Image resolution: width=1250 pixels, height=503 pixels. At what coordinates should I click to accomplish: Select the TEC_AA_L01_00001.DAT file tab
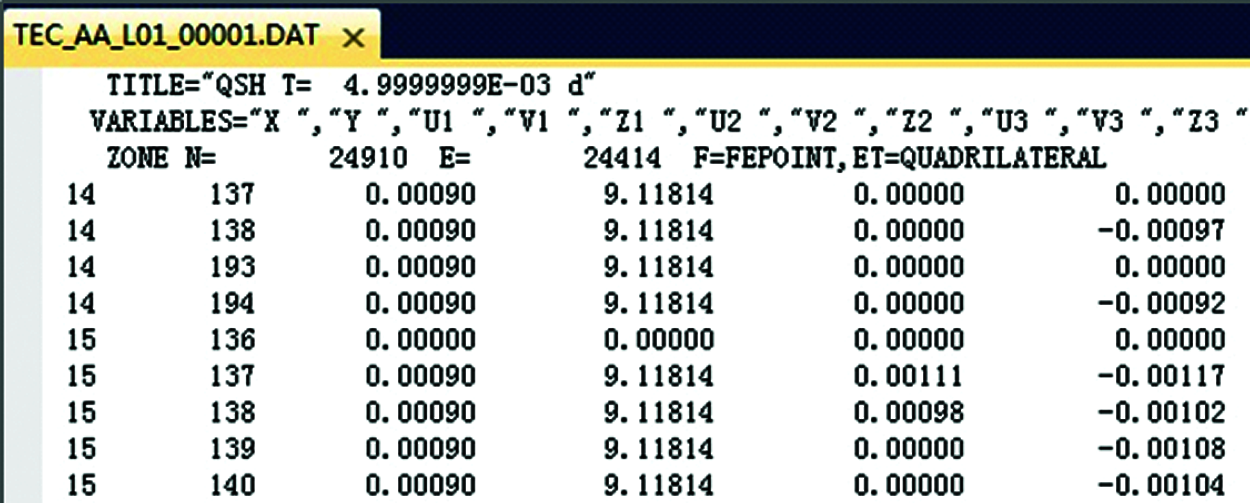(165, 36)
